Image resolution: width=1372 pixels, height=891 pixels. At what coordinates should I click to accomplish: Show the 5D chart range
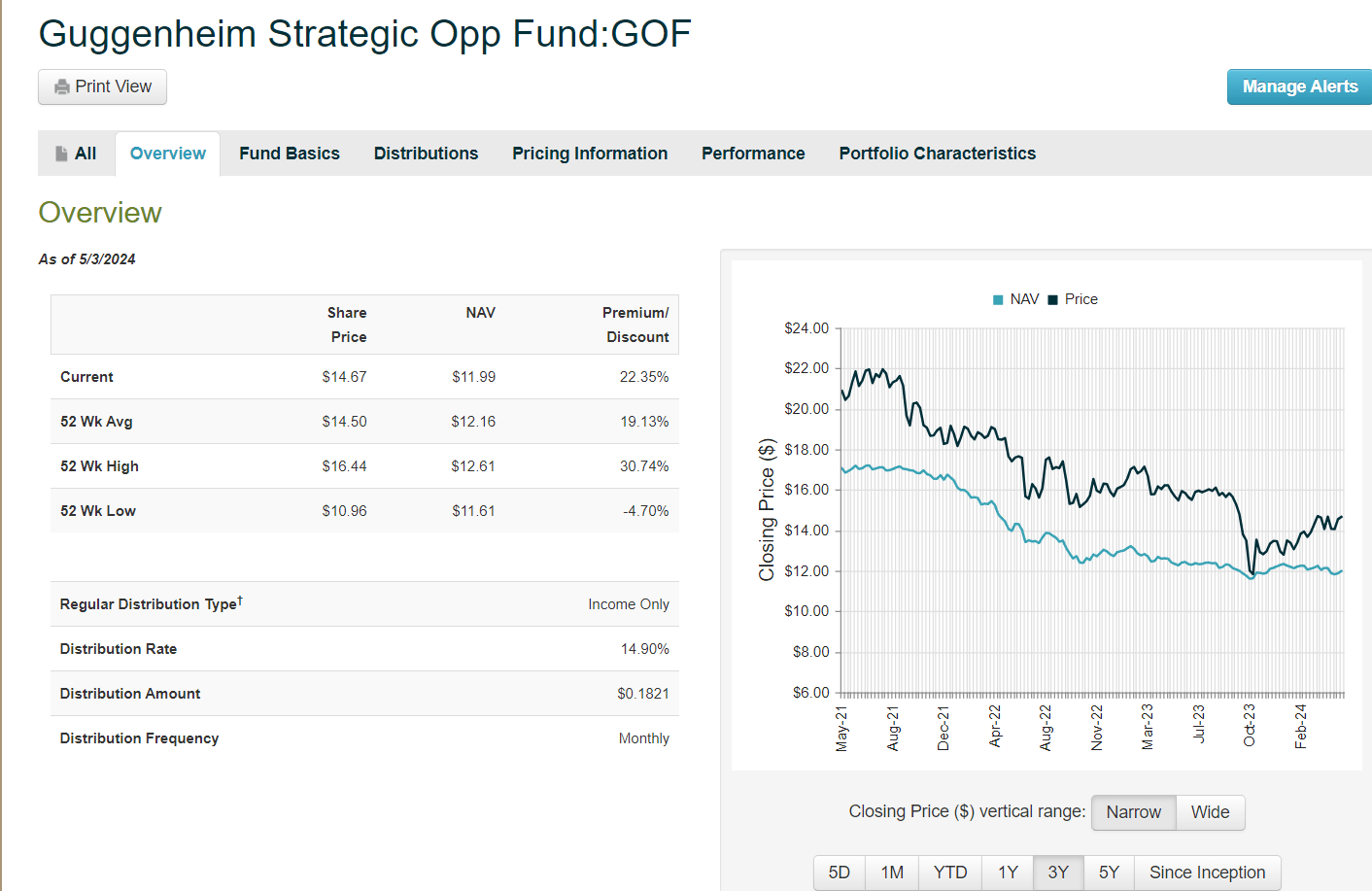point(839,872)
